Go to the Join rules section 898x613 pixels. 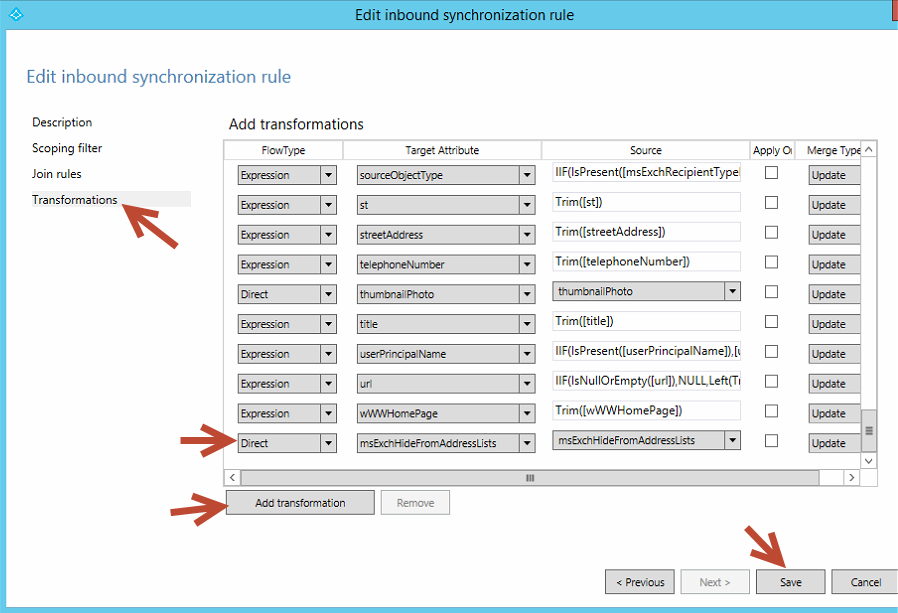click(57, 174)
